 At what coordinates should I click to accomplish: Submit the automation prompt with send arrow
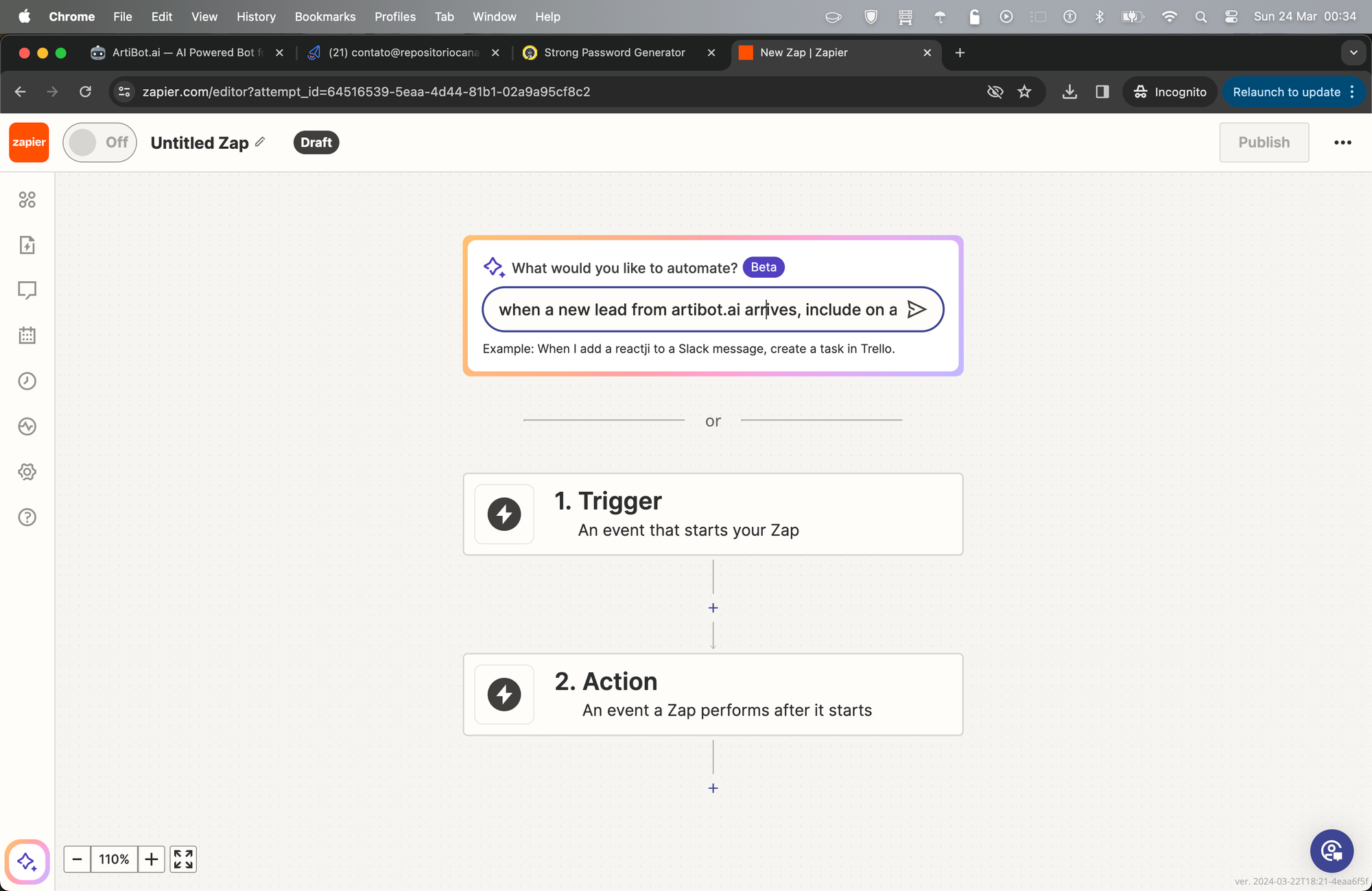pos(916,309)
